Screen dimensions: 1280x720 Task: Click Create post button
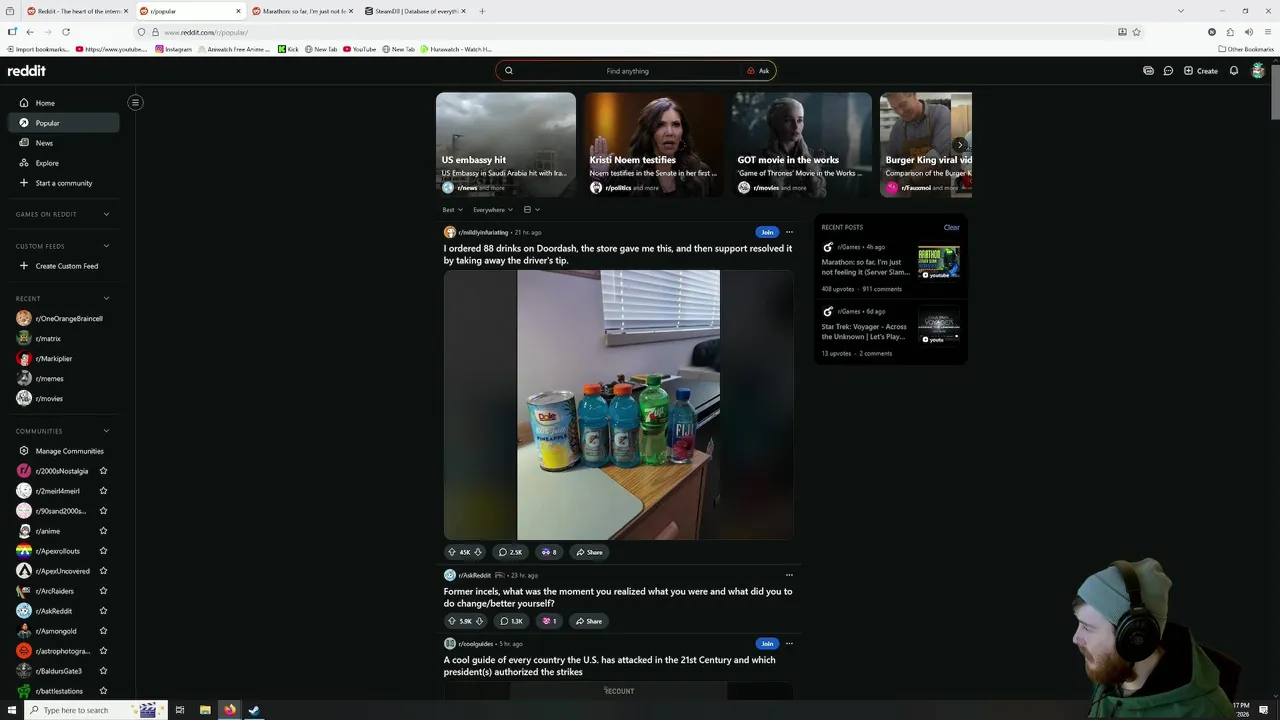pos(1201,71)
